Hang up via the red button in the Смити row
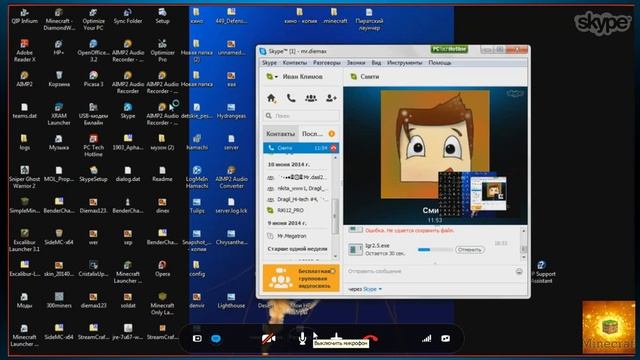This screenshot has width=640, height=360. coord(333,148)
